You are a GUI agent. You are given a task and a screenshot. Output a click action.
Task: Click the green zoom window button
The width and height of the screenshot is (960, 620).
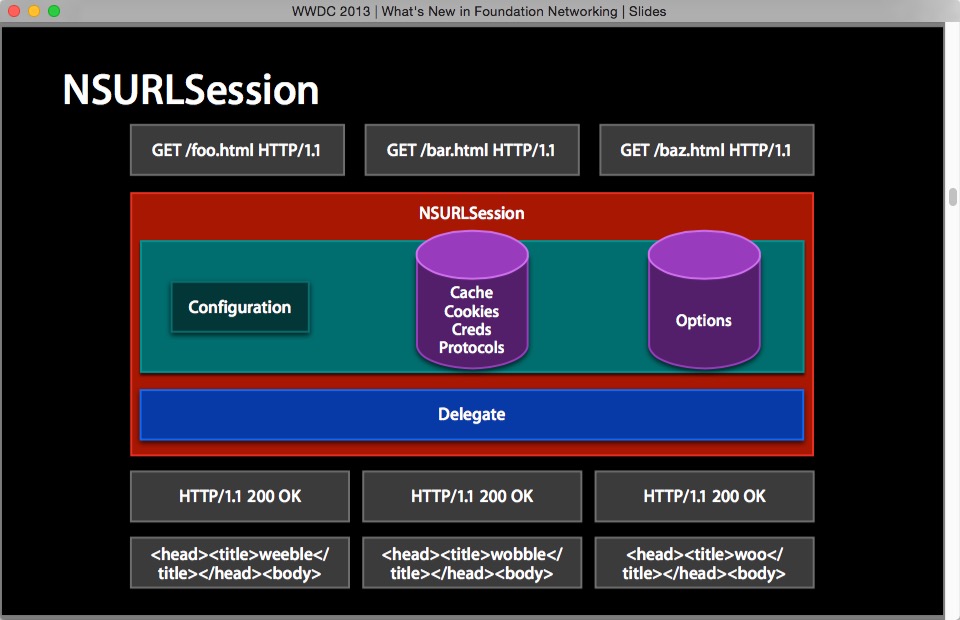click(54, 11)
